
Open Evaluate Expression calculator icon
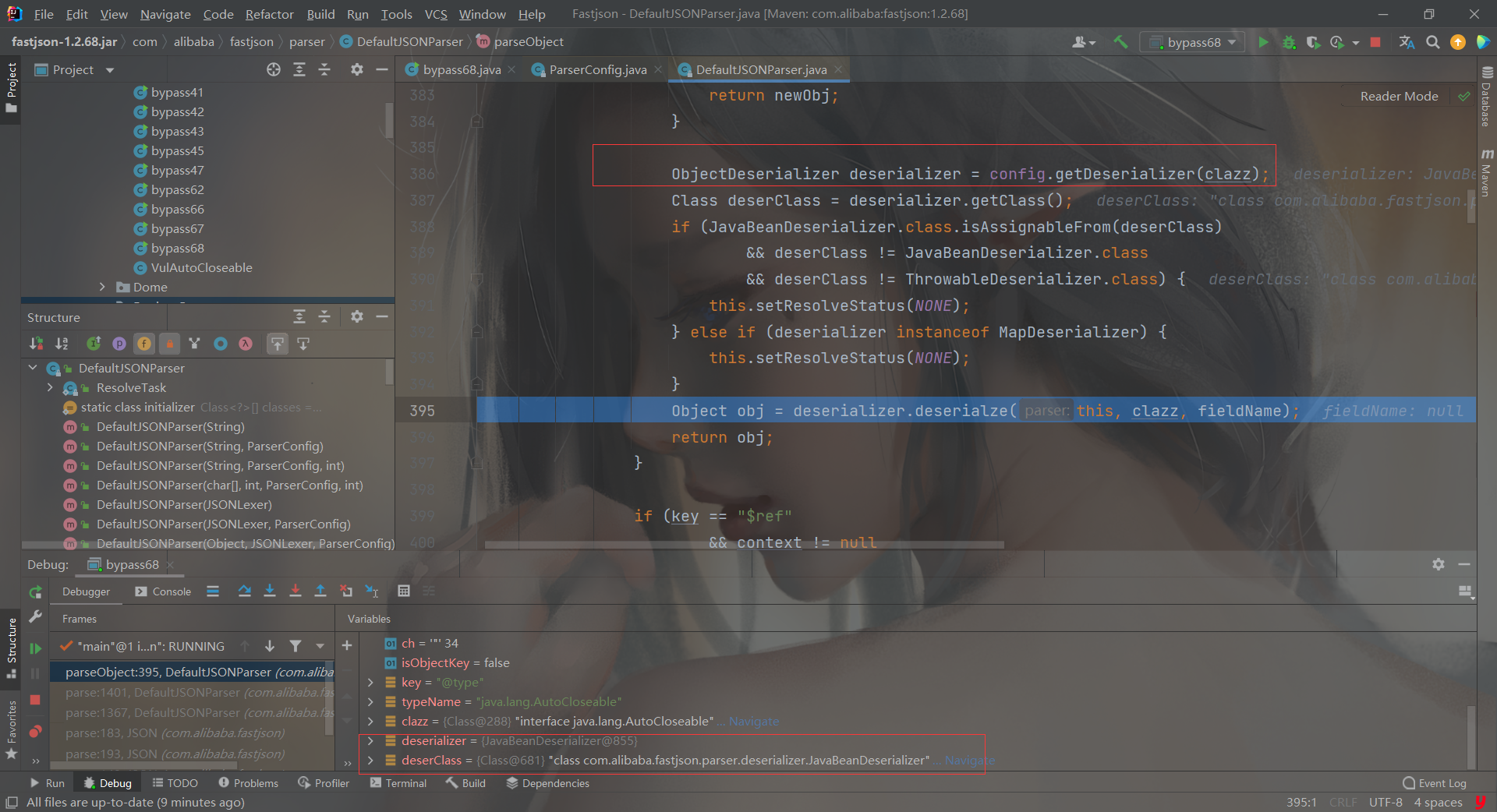tap(404, 591)
